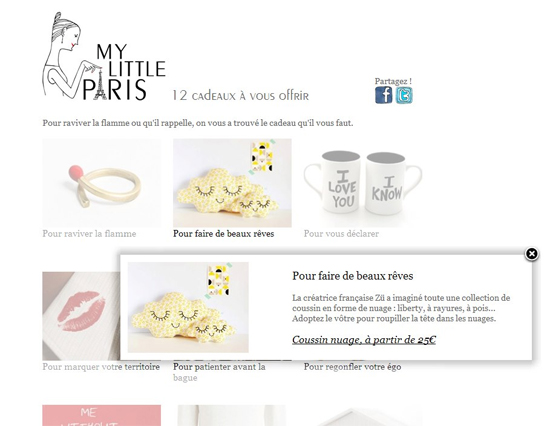Open the pink 'ME' poster thumbnail
Viewport: 550px width, 426px height.
[x=102, y=415]
